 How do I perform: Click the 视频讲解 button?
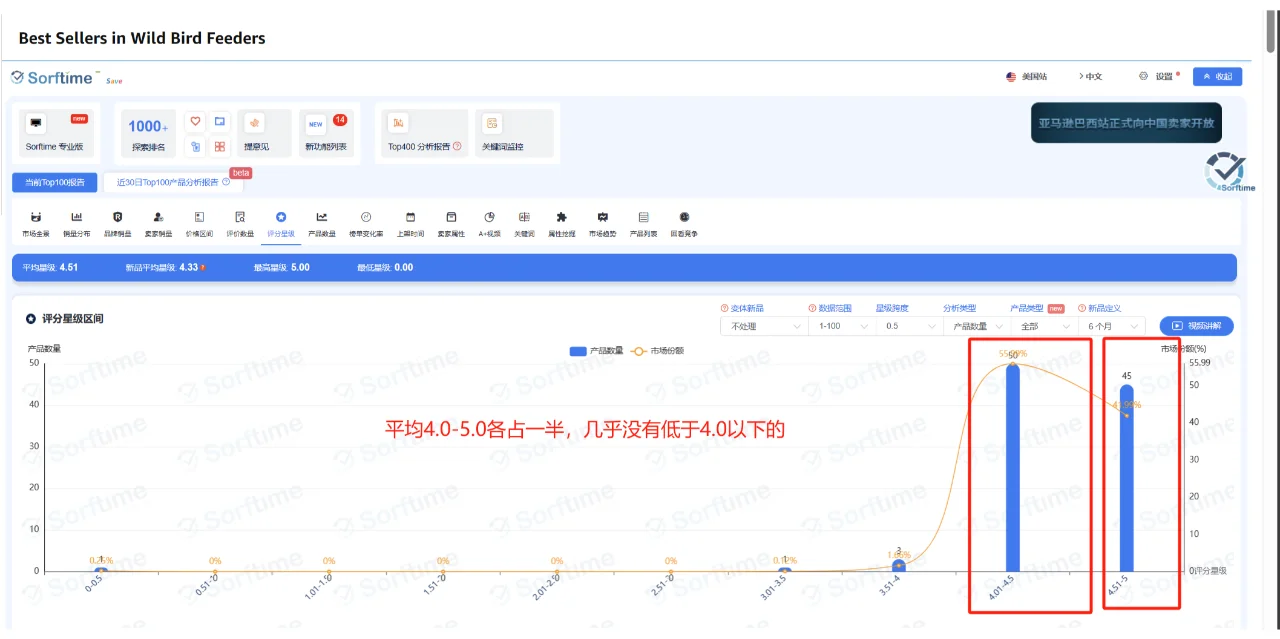pyautogui.click(x=1199, y=325)
